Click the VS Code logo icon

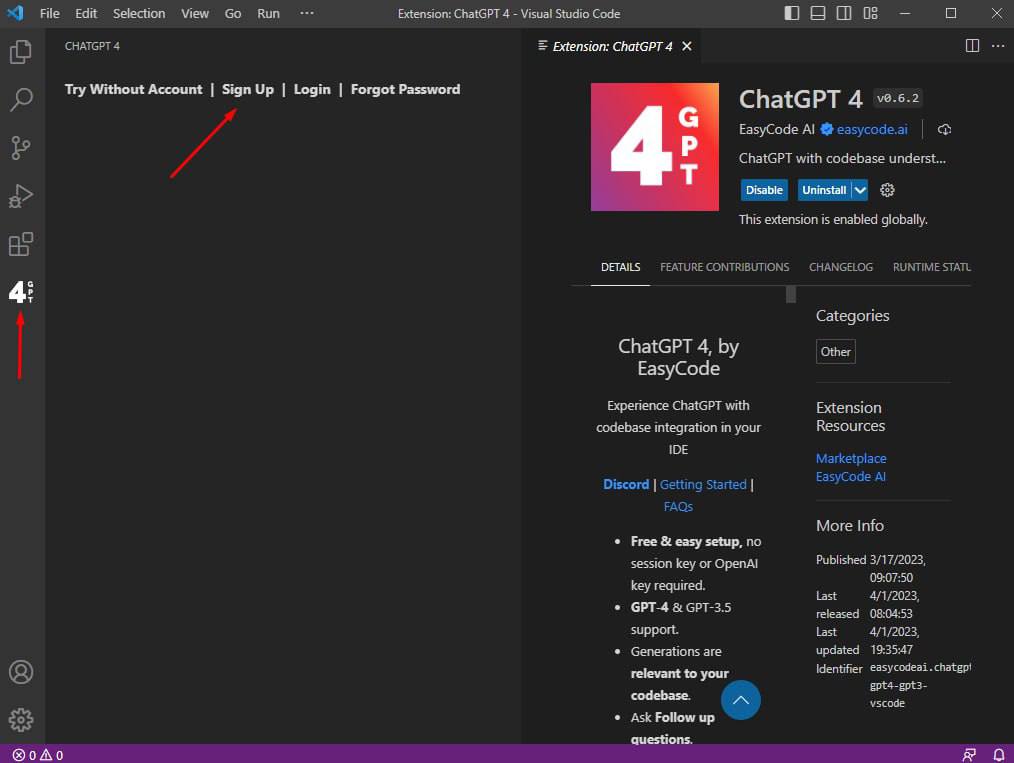(x=14, y=13)
